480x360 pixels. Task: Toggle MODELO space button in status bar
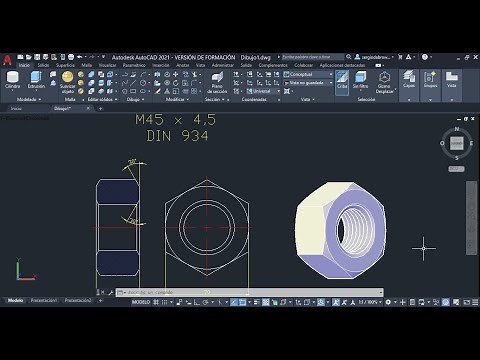pos(141,302)
